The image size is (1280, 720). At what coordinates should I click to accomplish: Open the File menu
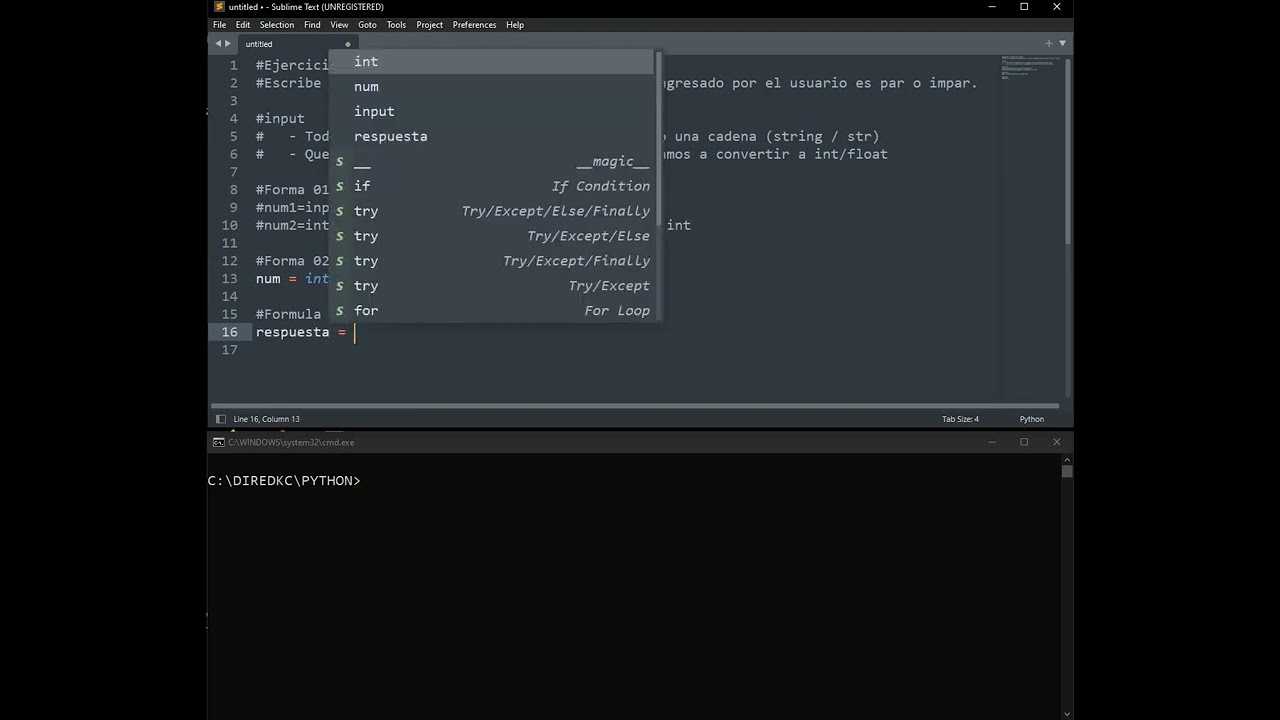(x=219, y=25)
